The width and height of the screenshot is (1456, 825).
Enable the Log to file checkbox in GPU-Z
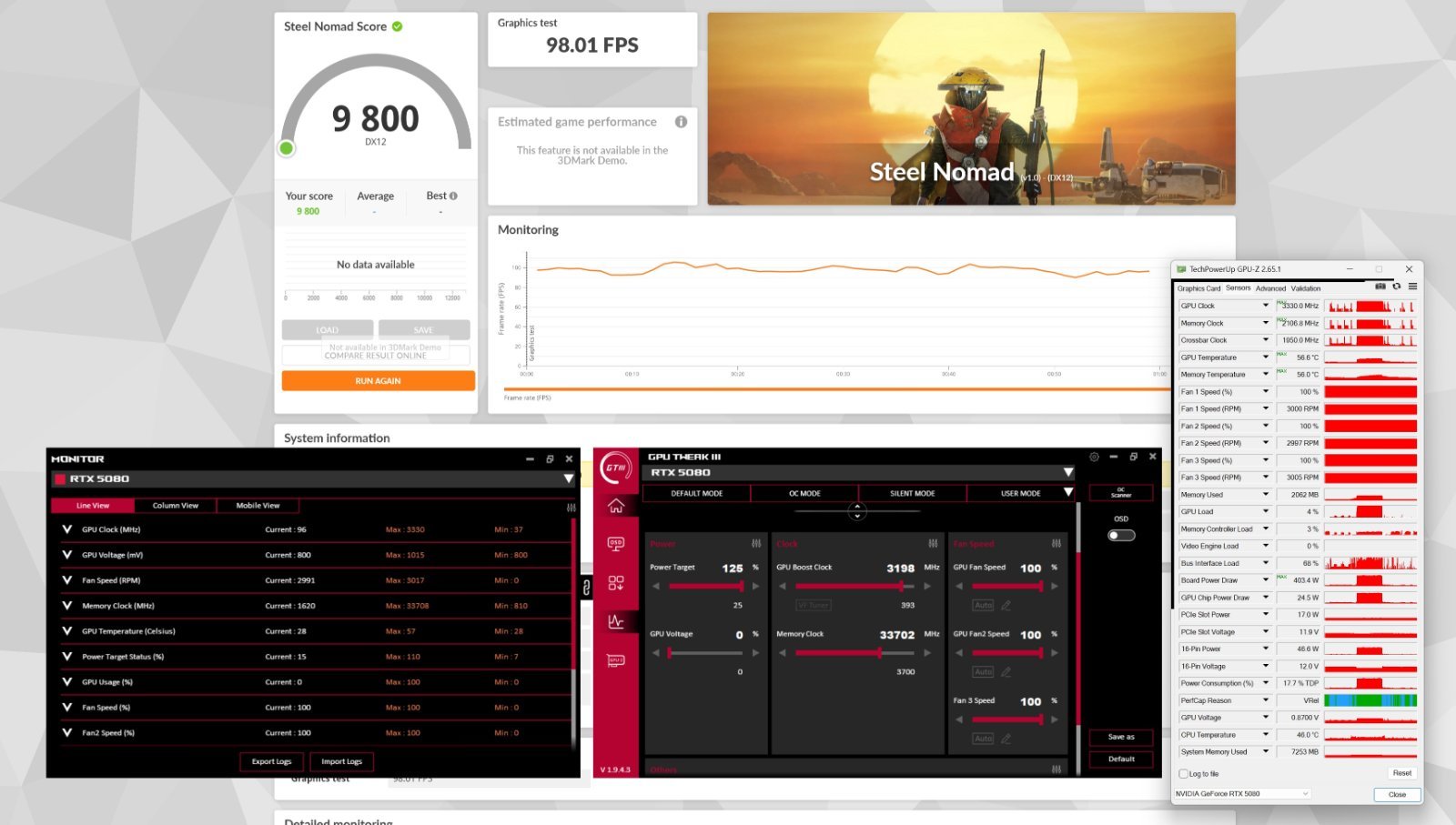coord(1183,774)
